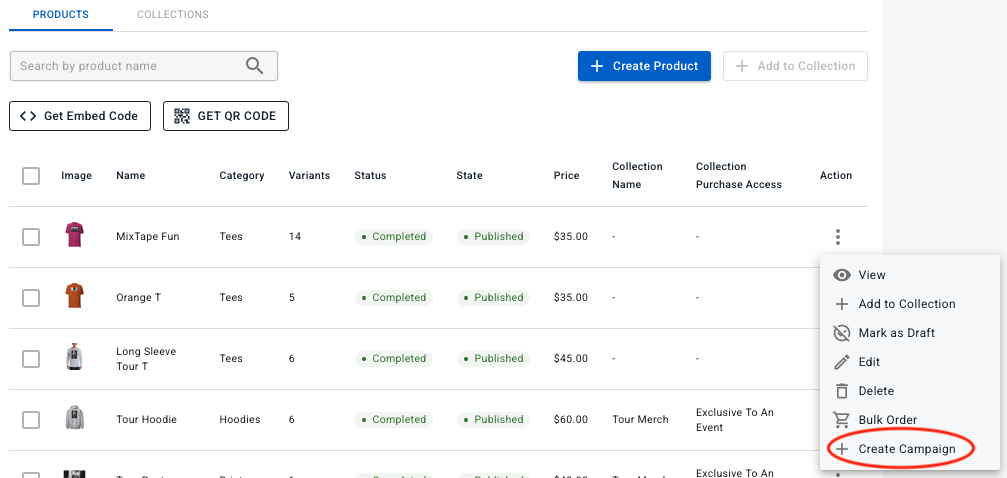
Task: Click the GET QR CODE button
Action: pos(226,116)
